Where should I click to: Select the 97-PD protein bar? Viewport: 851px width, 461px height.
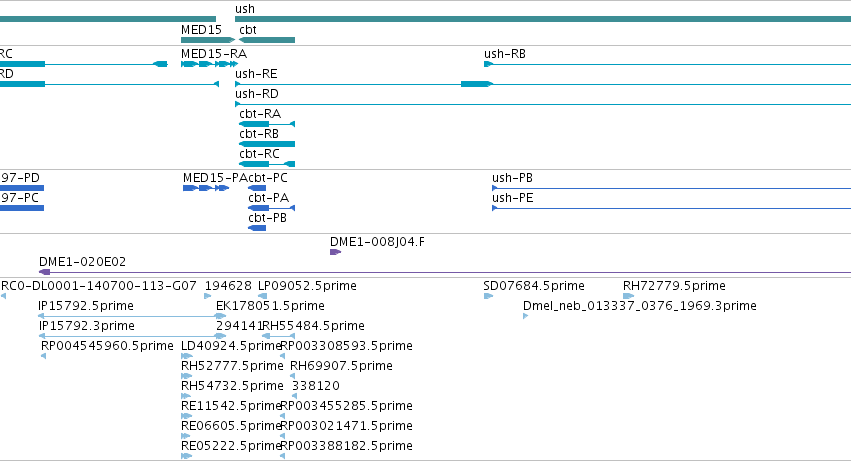[22, 188]
